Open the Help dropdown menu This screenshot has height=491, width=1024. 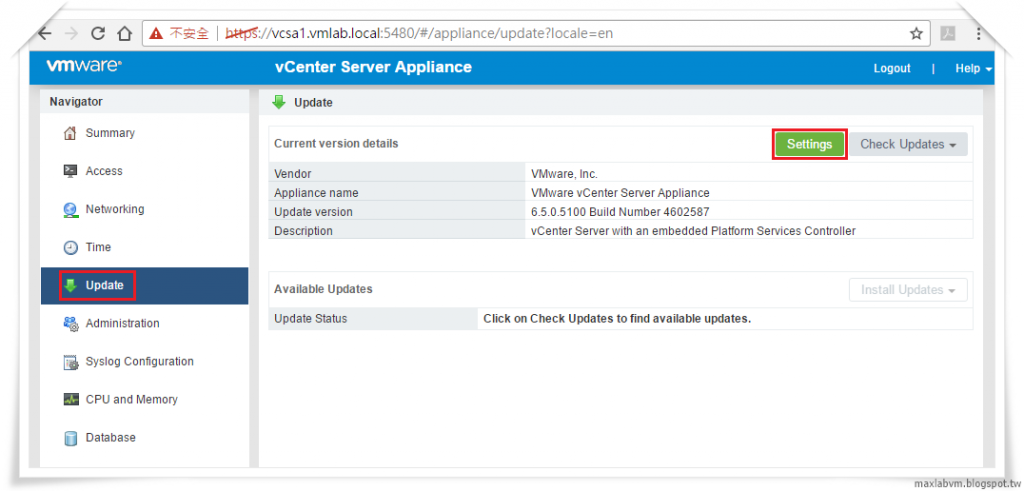point(974,69)
